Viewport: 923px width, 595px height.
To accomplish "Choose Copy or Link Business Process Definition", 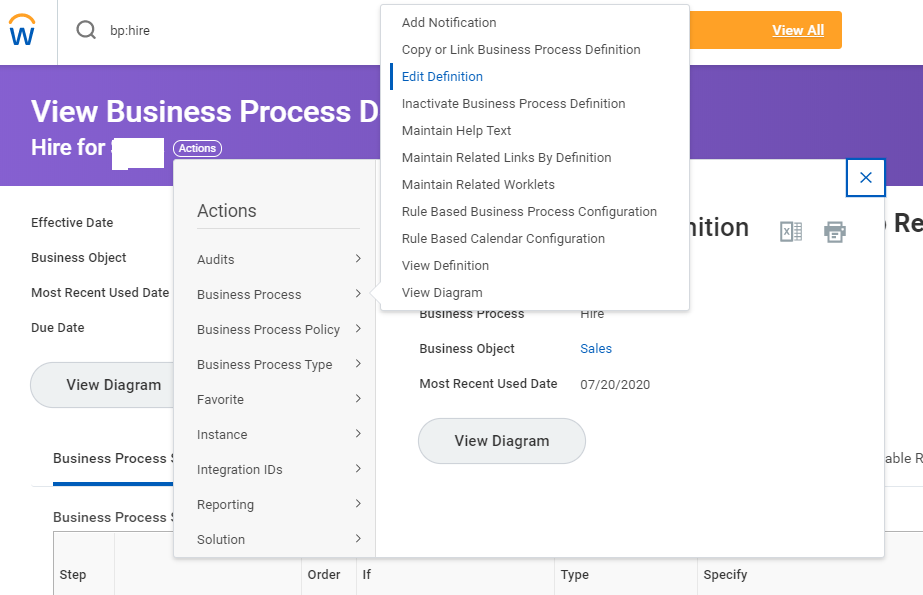I will (x=521, y=49).
